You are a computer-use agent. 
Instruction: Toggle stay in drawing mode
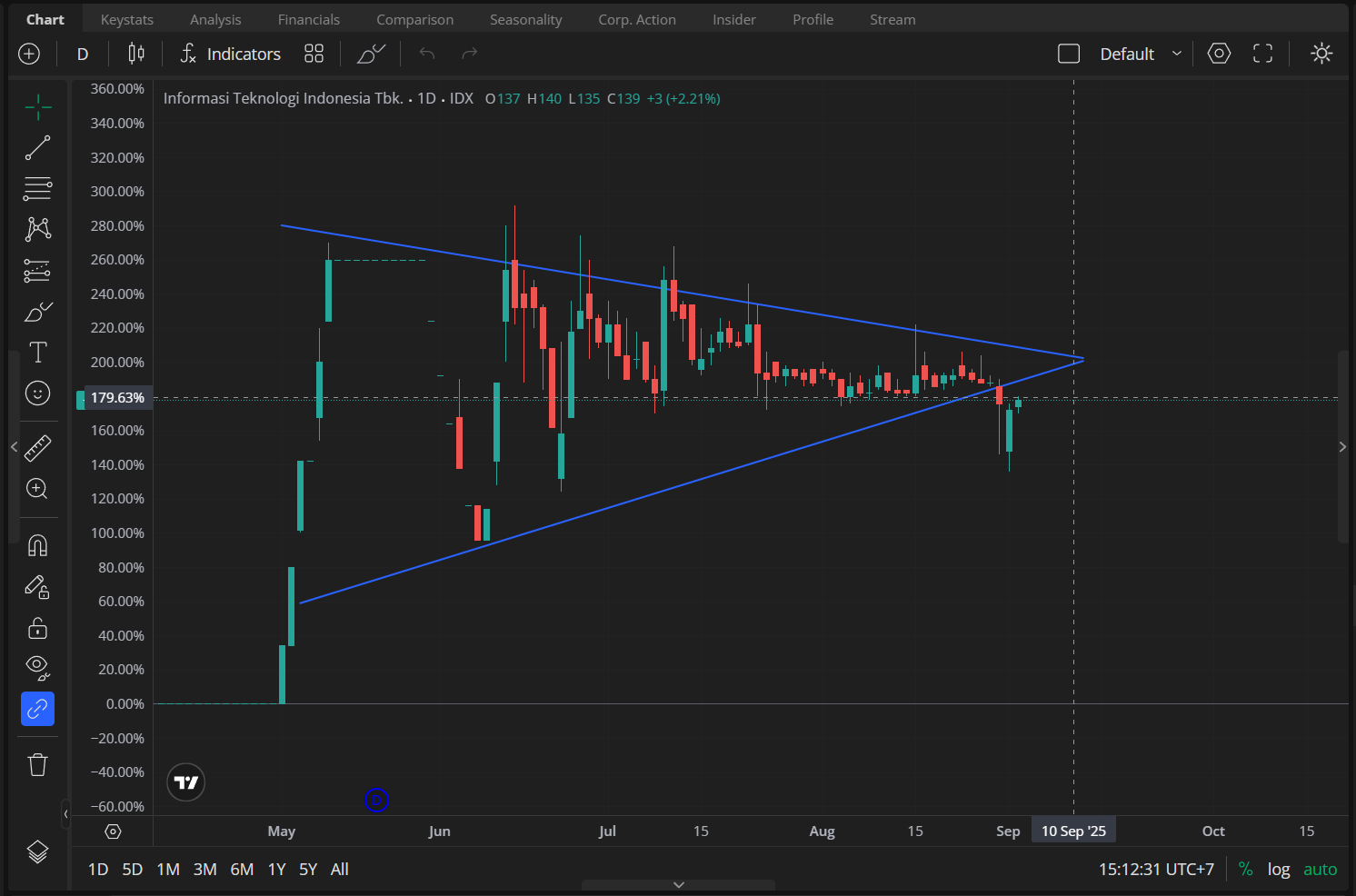37,587
